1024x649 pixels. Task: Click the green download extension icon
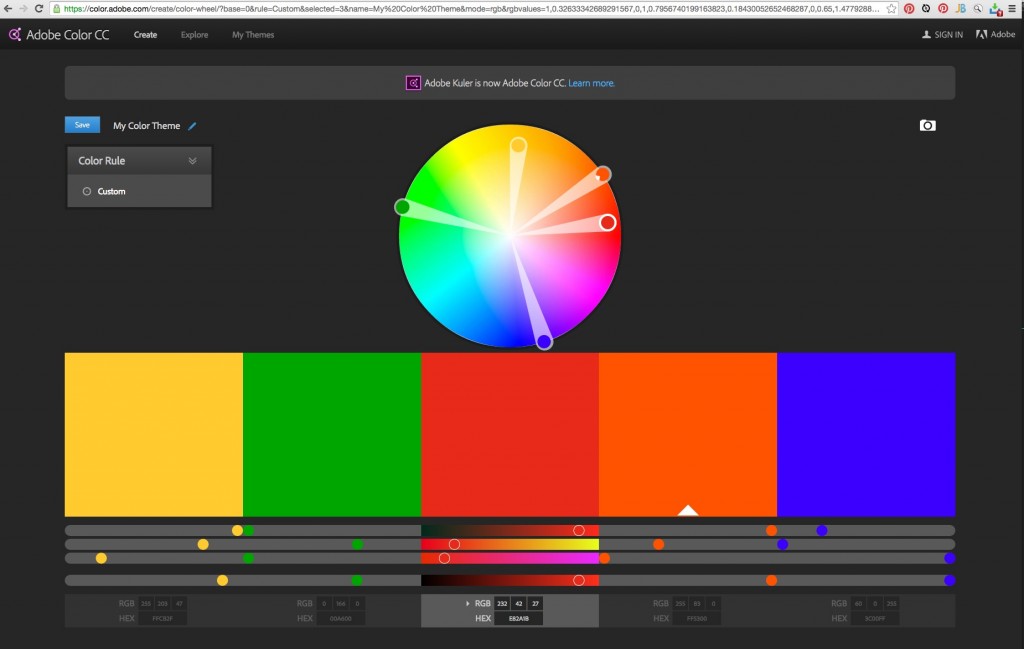point(995,9)
